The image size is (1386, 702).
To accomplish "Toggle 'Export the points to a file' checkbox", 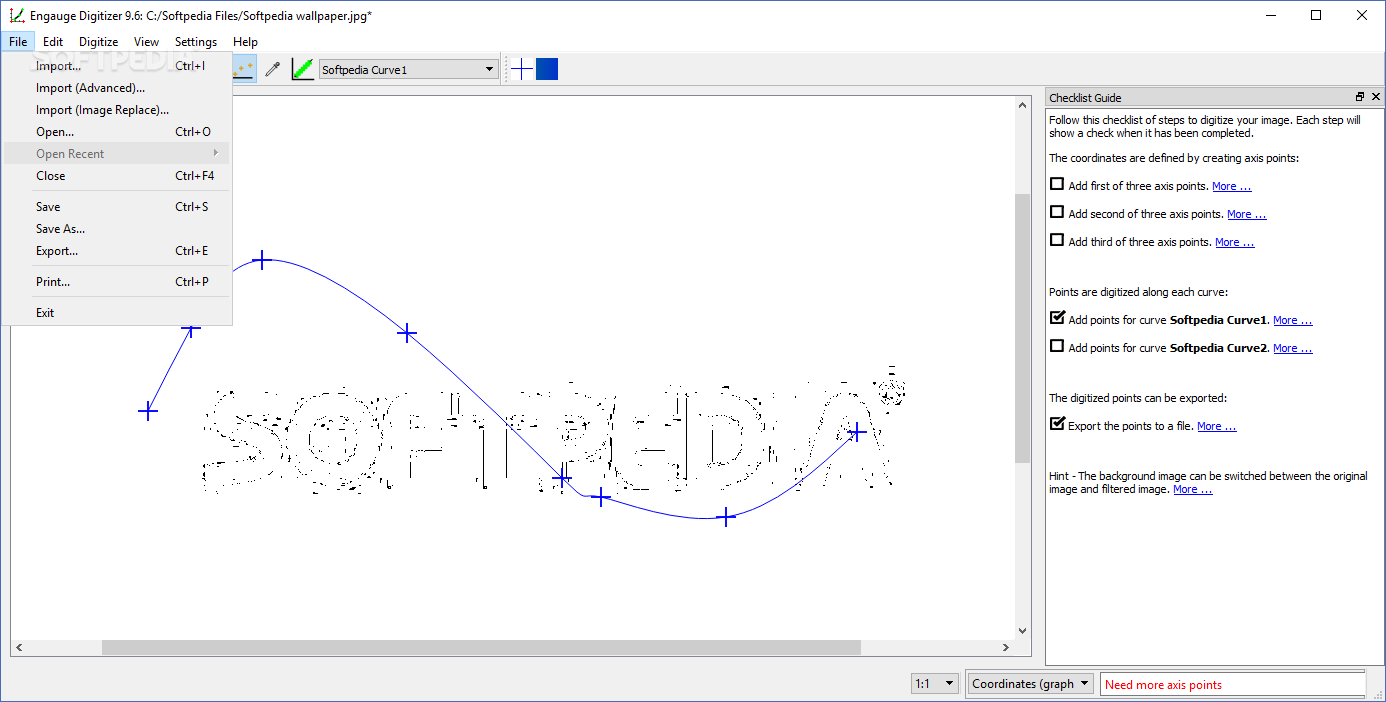I will tap(1057, 424).
